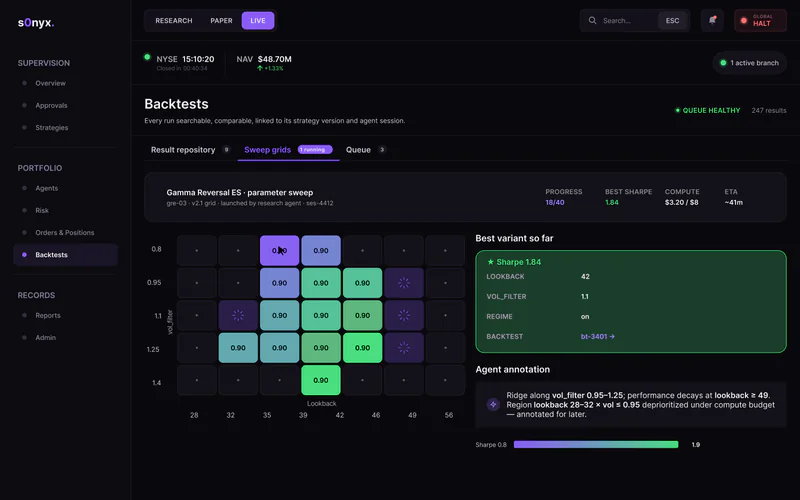This screenshot has height=500, width=800.
Task: Click the search magnifier icon
Action: coord(592,21)
